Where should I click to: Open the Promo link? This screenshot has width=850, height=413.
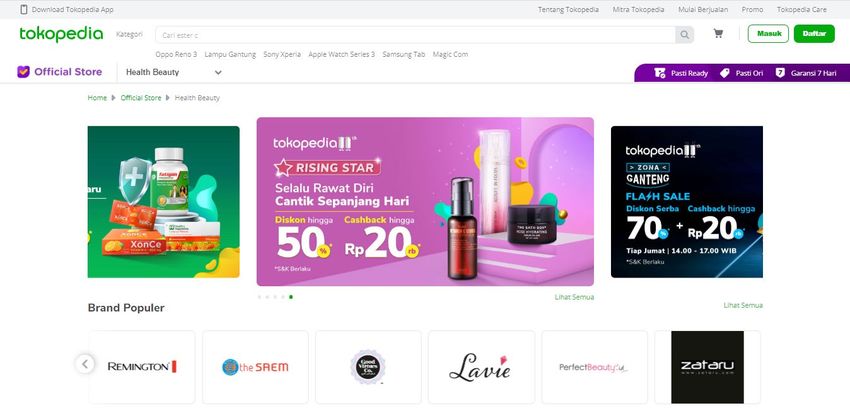[752, 9]
